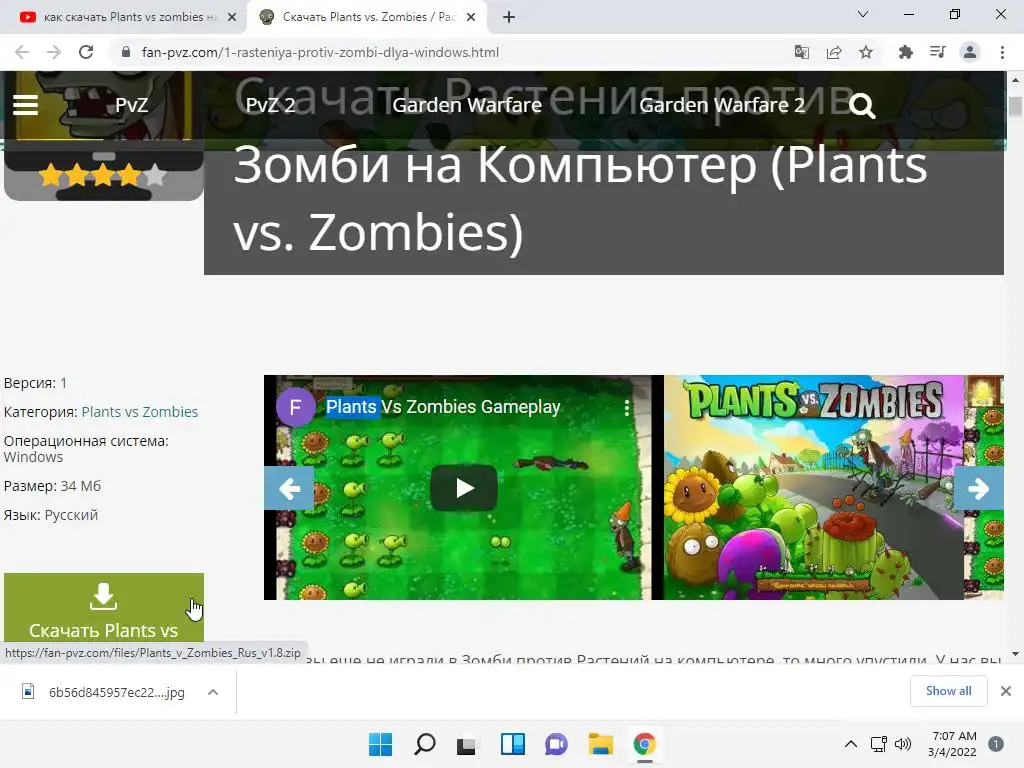This screenshot has width=1024, height=768.
Task: Open the Garden Warfare menu item
Action: click(x=467, y=105)
